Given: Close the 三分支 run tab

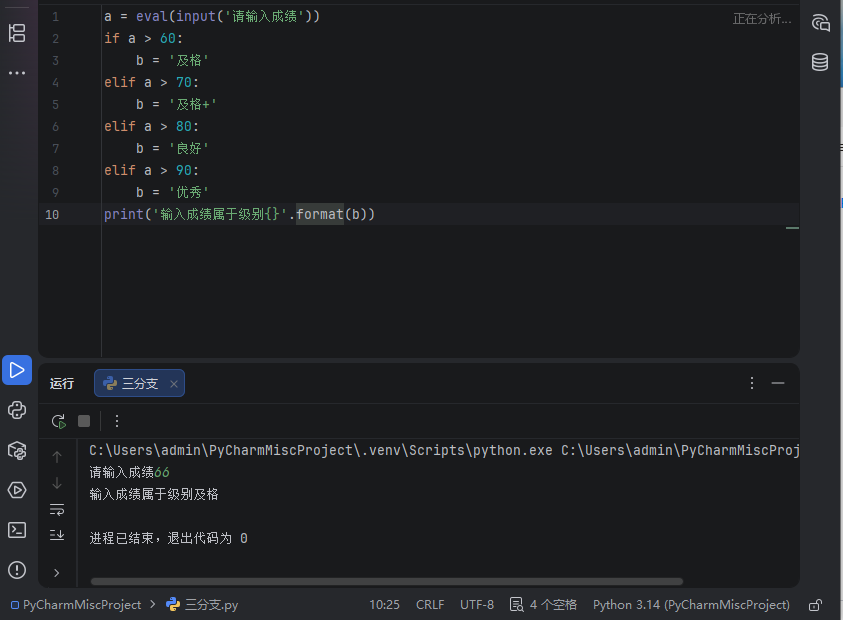Looking at the screenshot, I should tap(174, 384).
